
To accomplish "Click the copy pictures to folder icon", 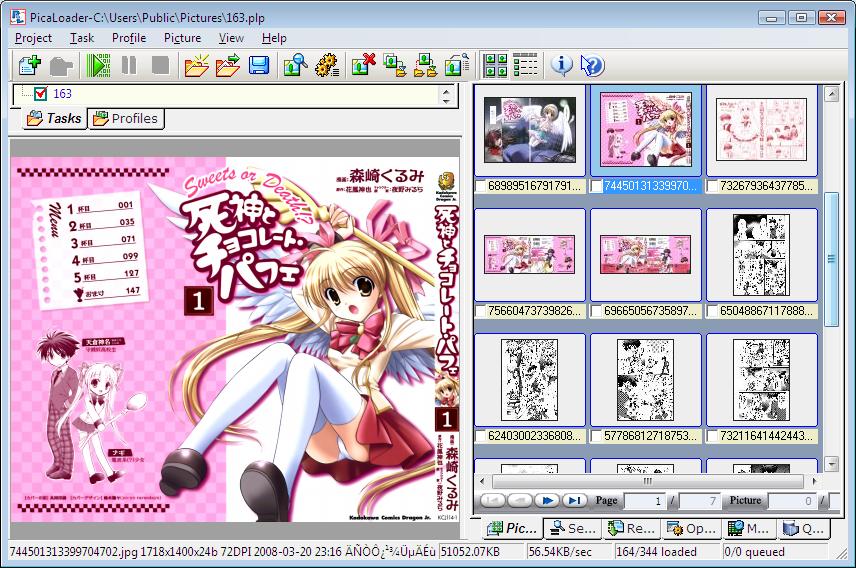I will (x=395, y=66).
